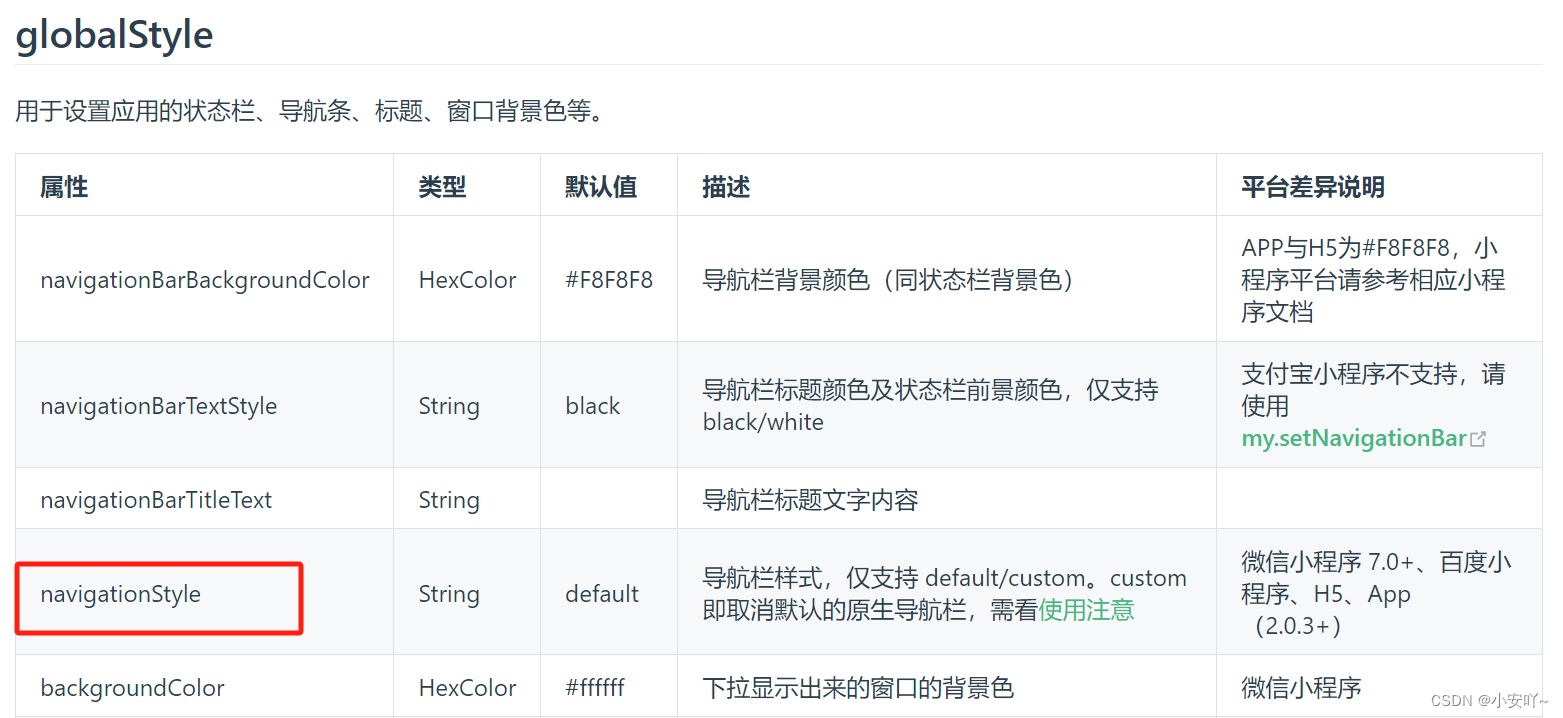Click the 类型 column header

[441, 187]
